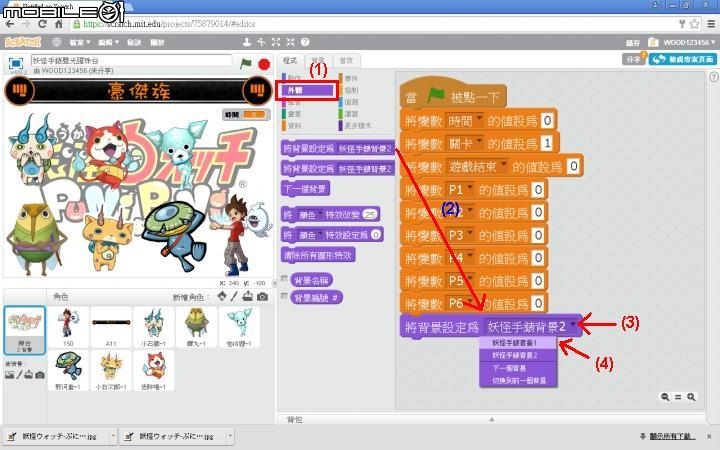The width and height of the screenshot is (720, 450).
Task: Open My Stuff folder icon in header
Action: tap(653, 42)
